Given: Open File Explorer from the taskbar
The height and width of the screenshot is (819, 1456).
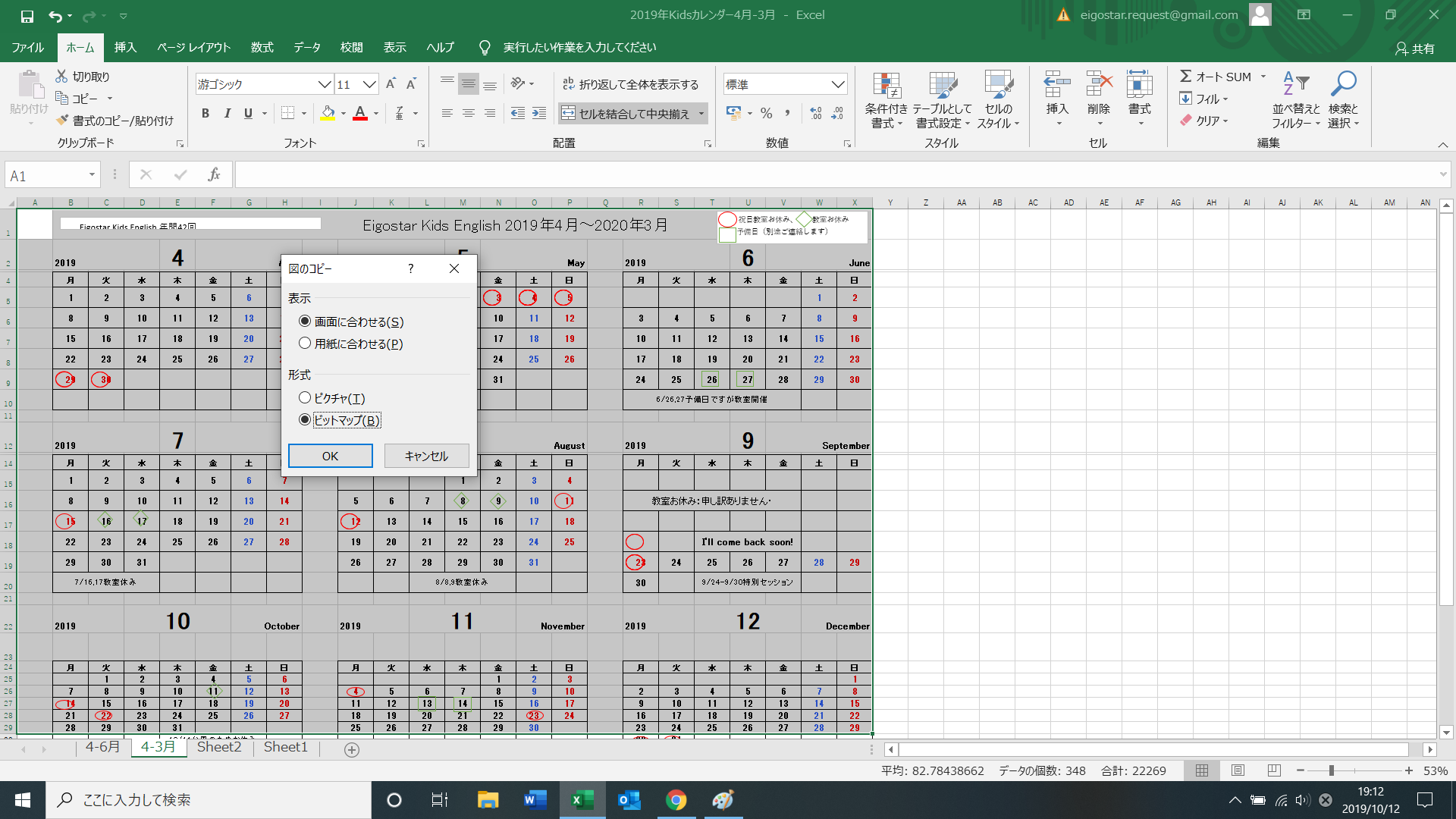Looking at the screenshot, I should (488, 800).
